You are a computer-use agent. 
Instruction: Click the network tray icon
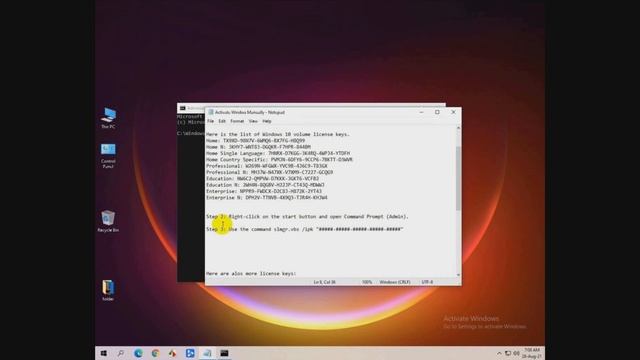point(508,353)
